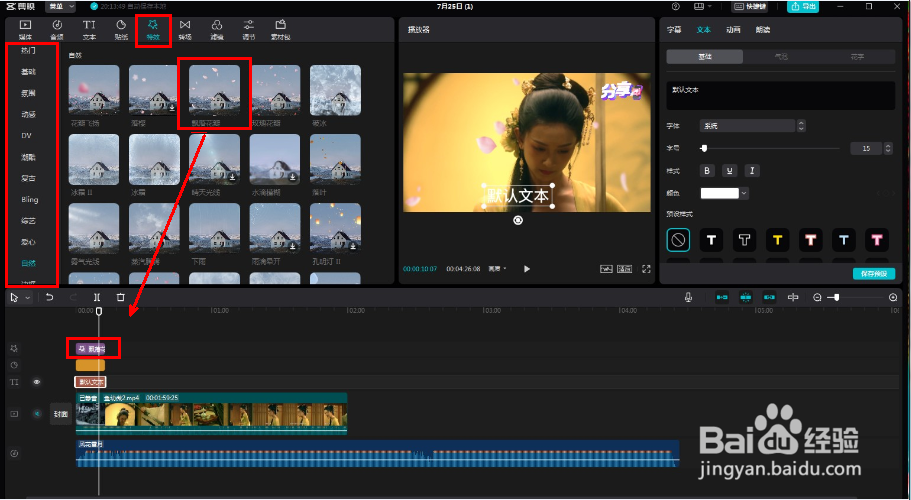
Task: Click the underline U style button
Action: click(x=729, y=171)
